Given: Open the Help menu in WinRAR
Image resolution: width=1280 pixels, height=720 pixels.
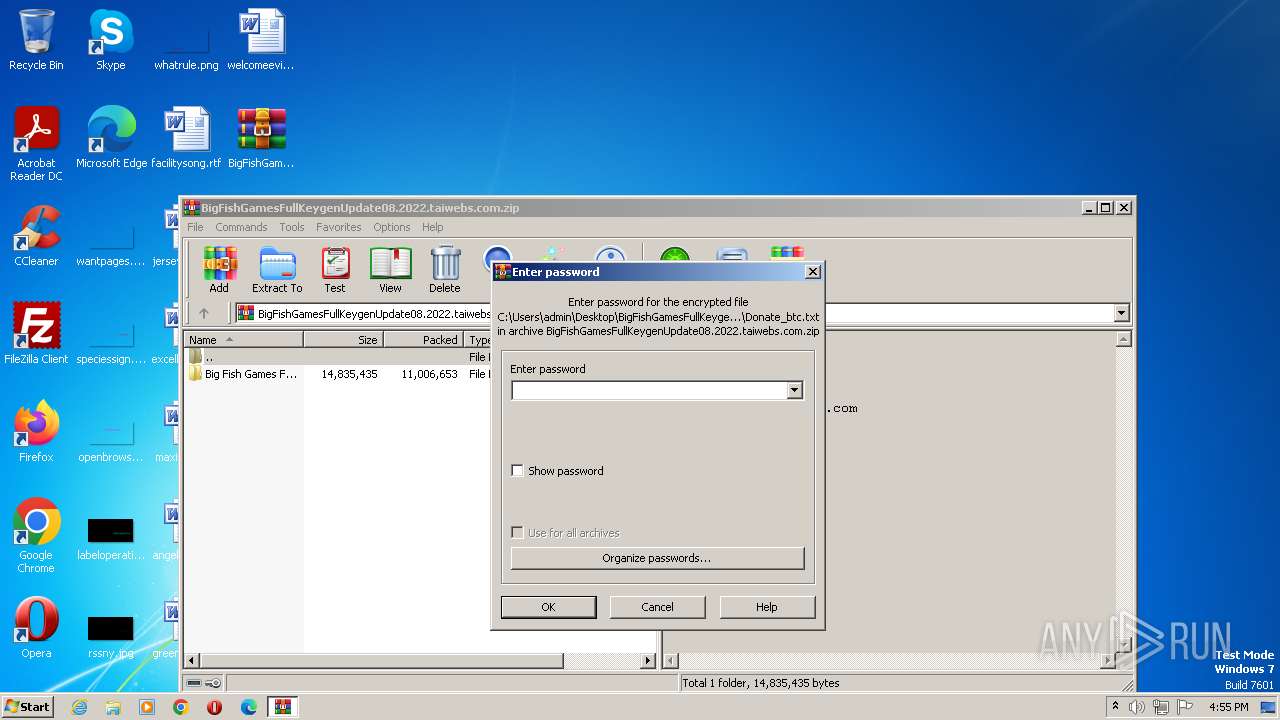Looking at the screenshot, I should (x=433, y=227).
